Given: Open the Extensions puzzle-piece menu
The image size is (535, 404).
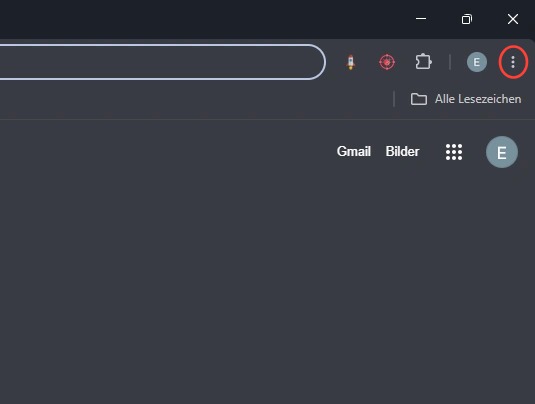Looking at the screenshot, I should pyautogui.click(x=423, y=62).
